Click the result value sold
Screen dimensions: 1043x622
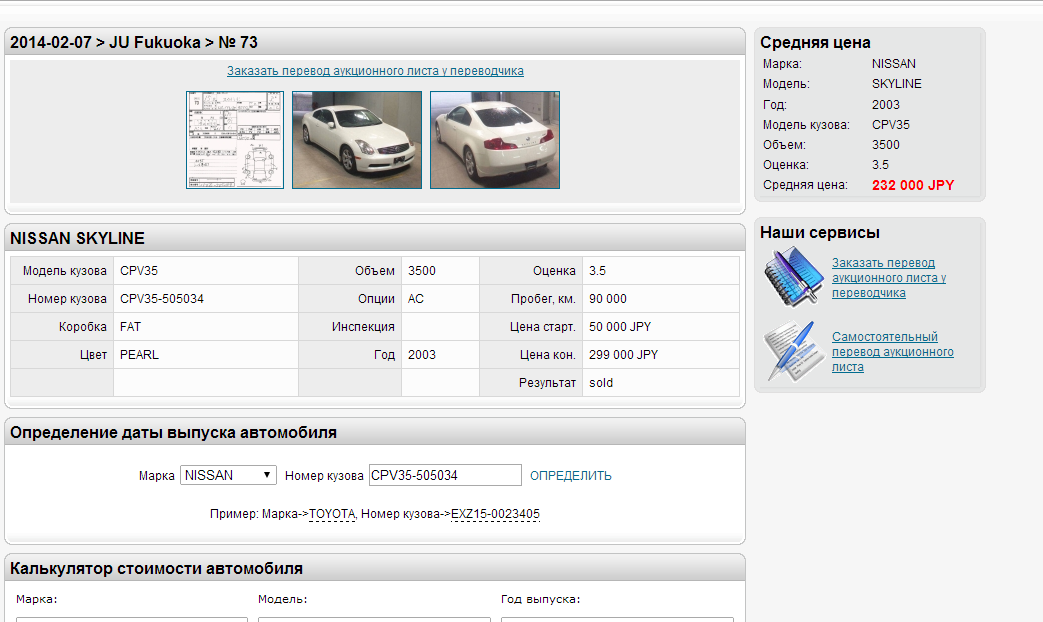click(x=601, y=383)
